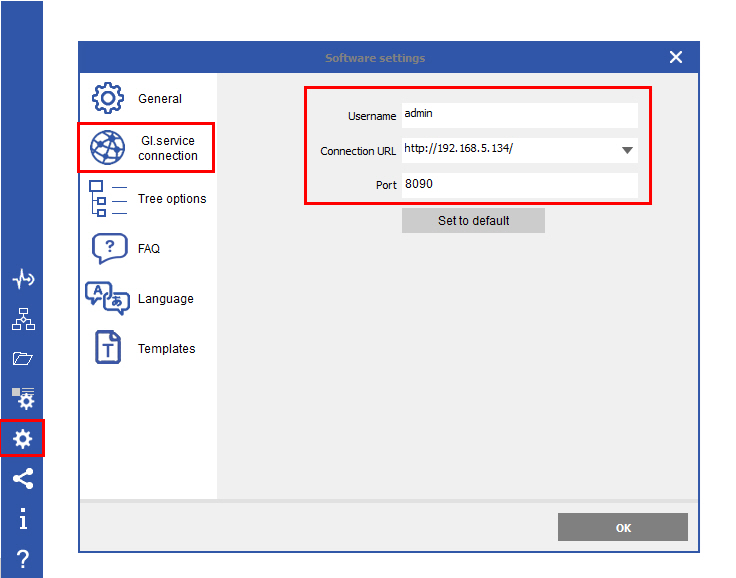This screenshot has height=578, width=736.
Task: Click the share icon in sidebar
Action: pyautogui.click(x=22, y=479)
